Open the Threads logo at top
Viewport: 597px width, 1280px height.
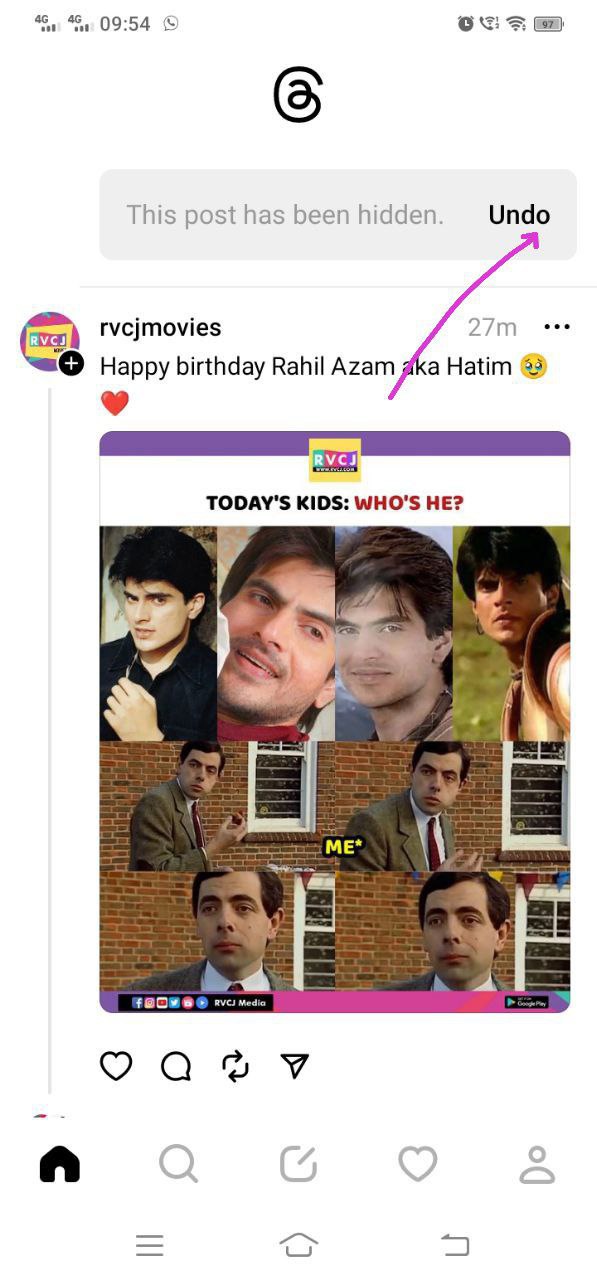(x=298, y=96)
